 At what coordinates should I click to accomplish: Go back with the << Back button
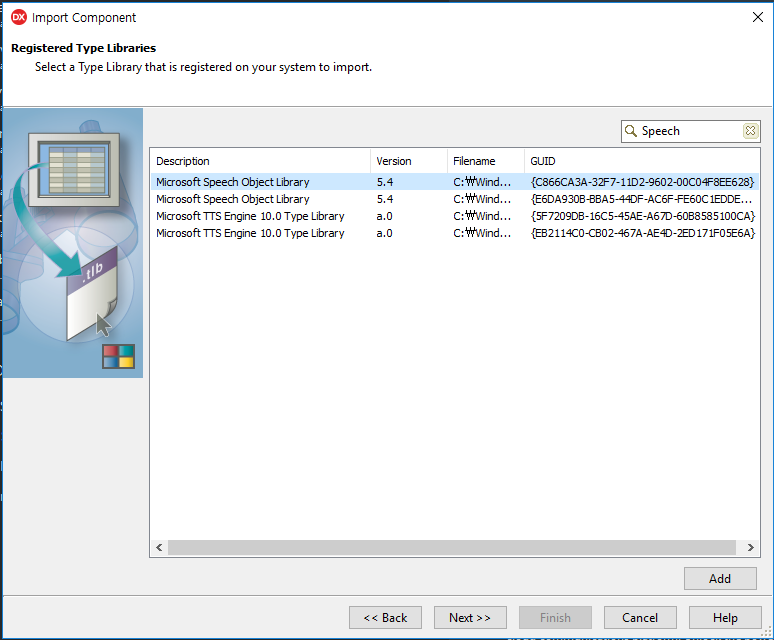(x=385, y=617)
